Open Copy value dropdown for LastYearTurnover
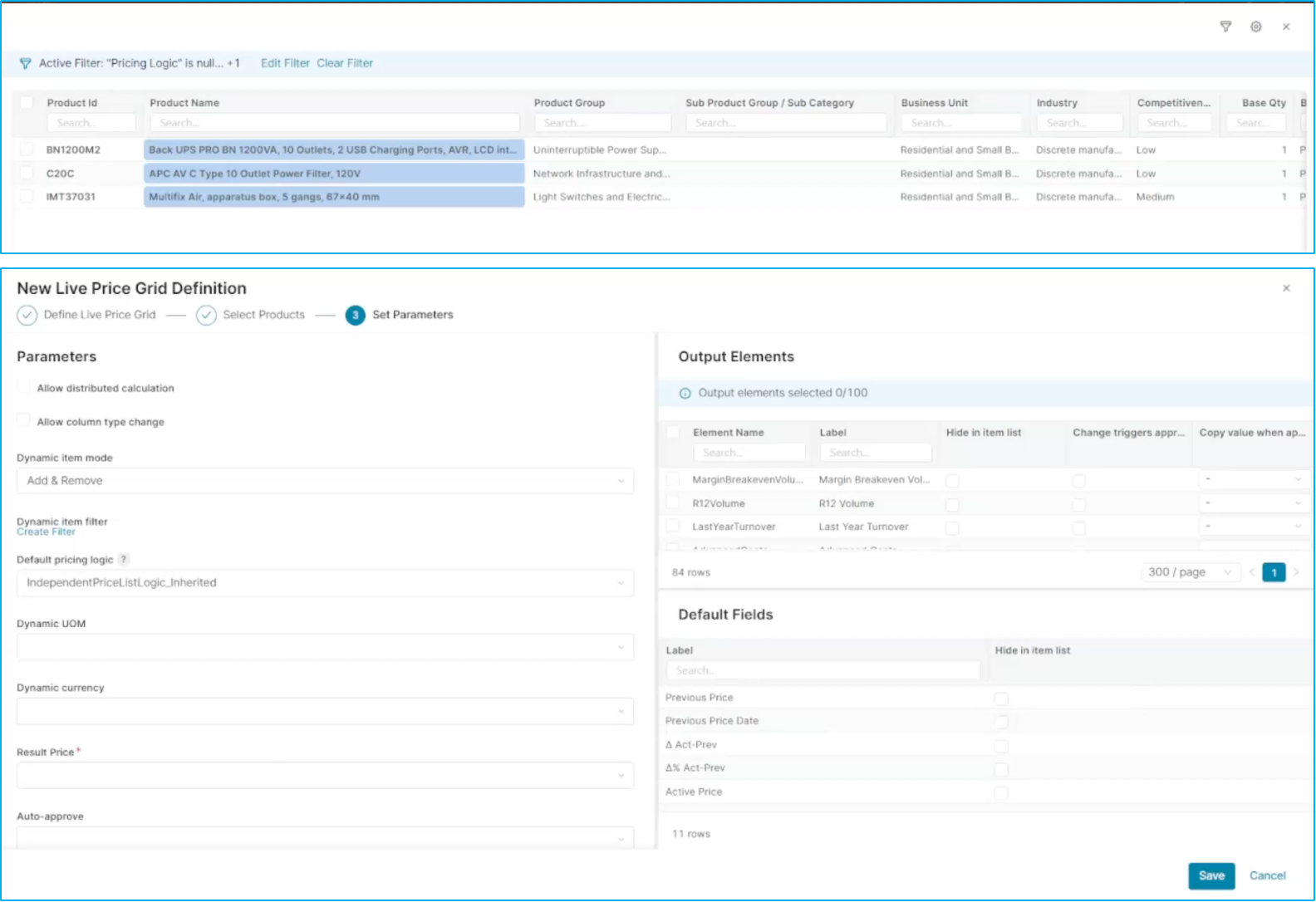This screenshot has height=902, width=1316. pos(1253,527)
